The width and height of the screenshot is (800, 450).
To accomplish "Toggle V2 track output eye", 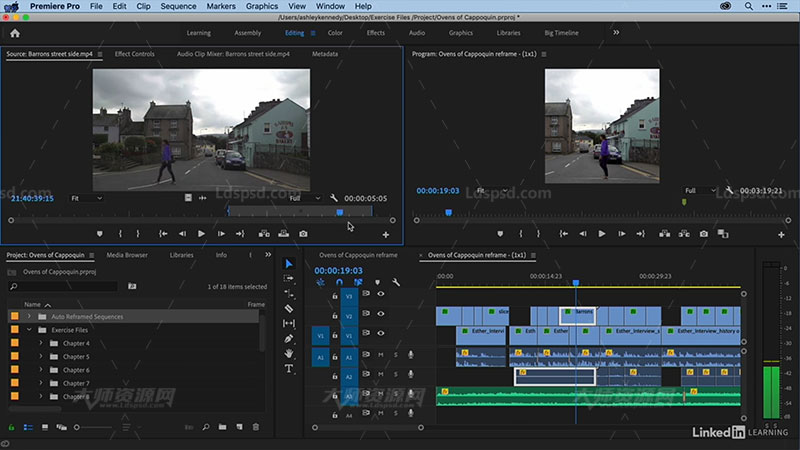I will click(381, 314).
